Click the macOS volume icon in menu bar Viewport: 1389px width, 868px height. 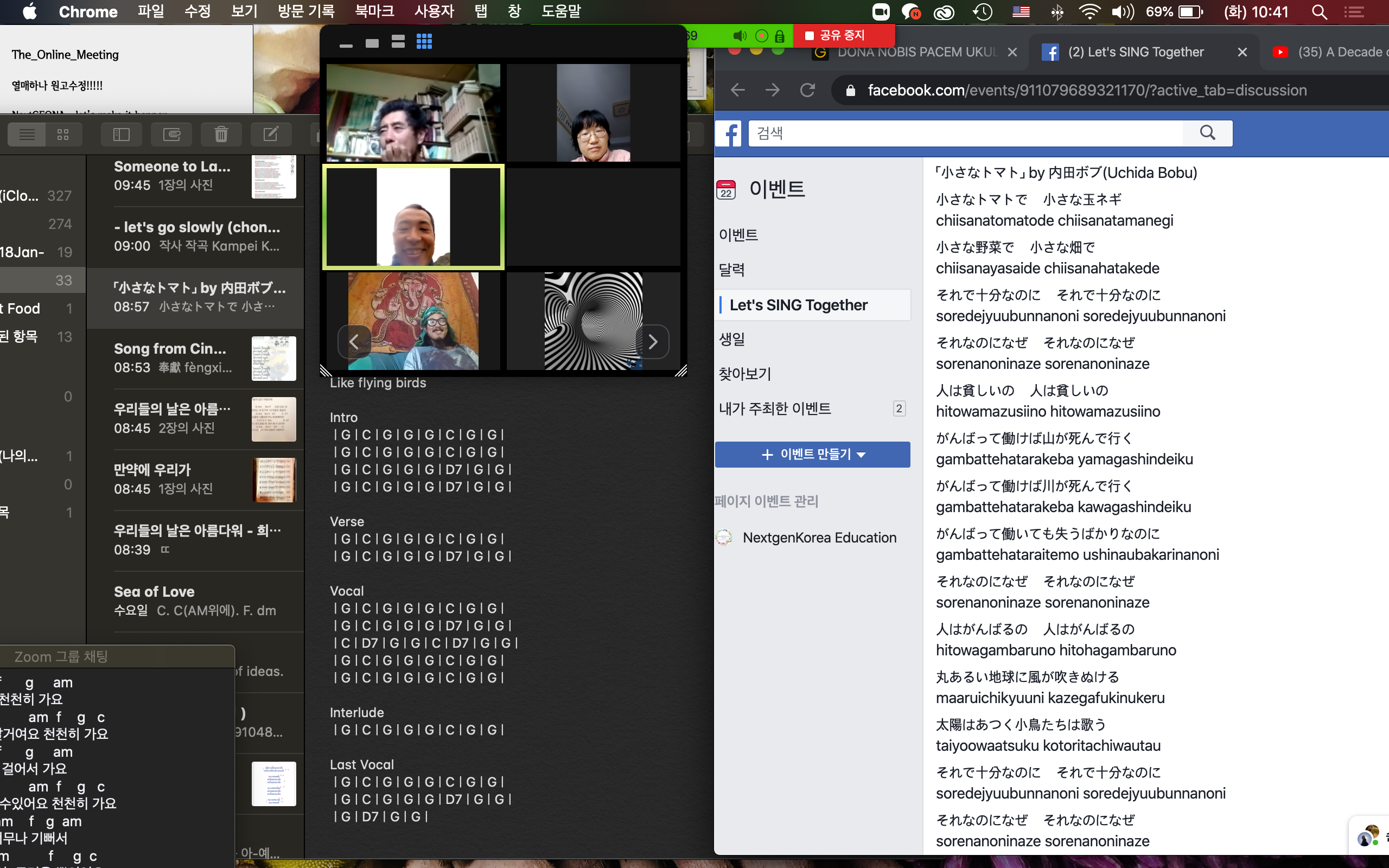(x=1122, y=11)
